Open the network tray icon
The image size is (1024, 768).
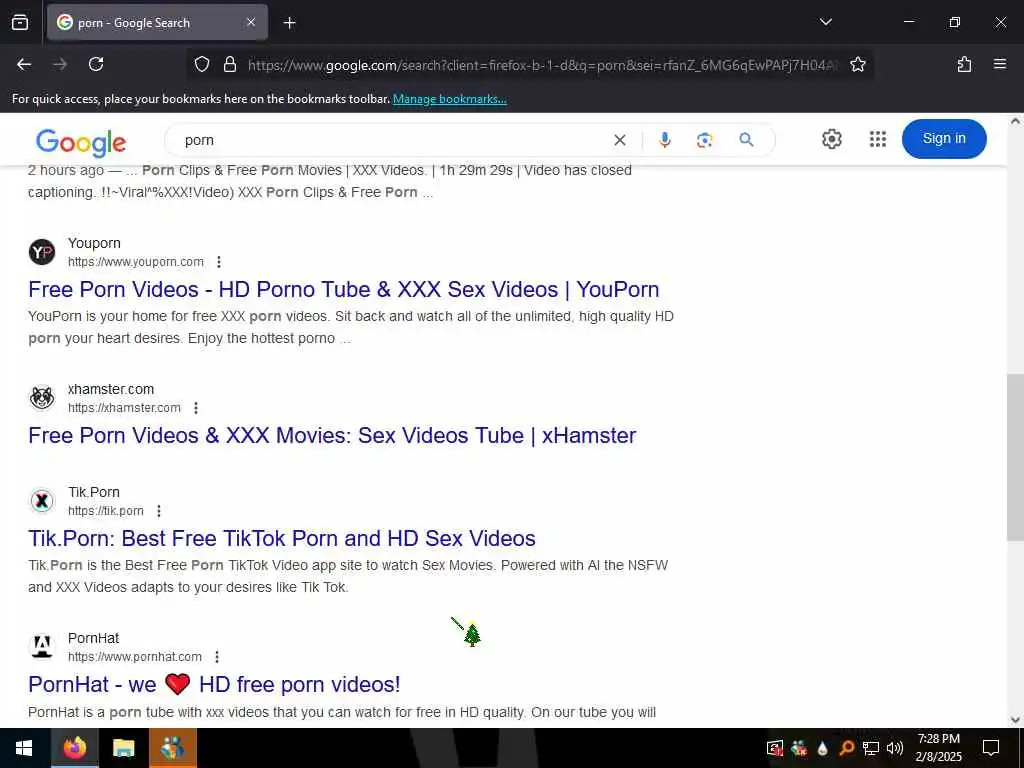pos(871,748)
